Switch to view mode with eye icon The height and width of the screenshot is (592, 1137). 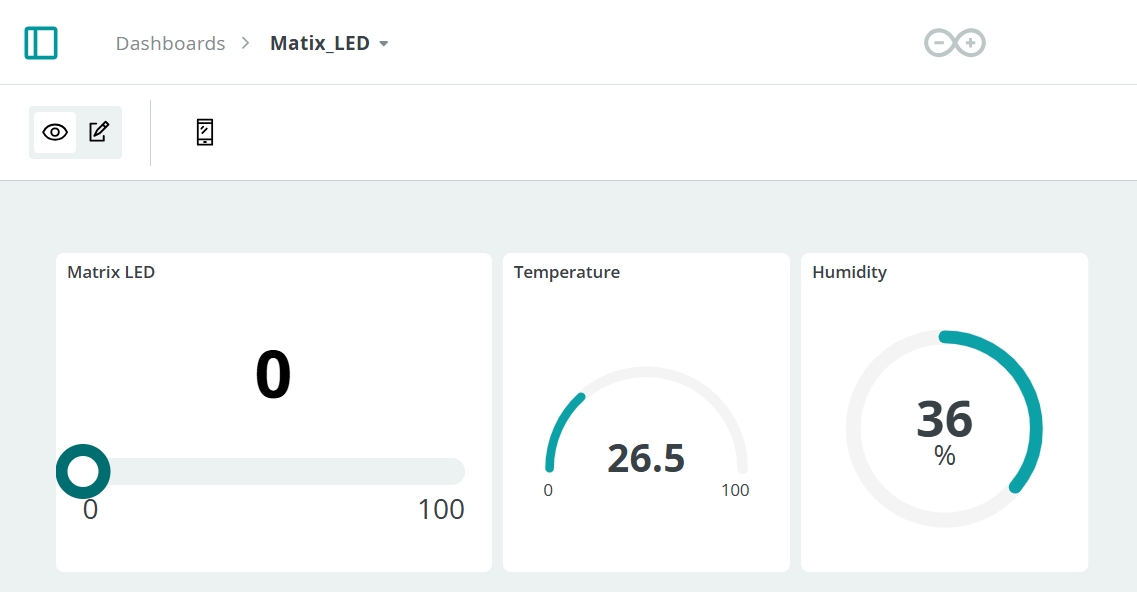tap(55, 132)
